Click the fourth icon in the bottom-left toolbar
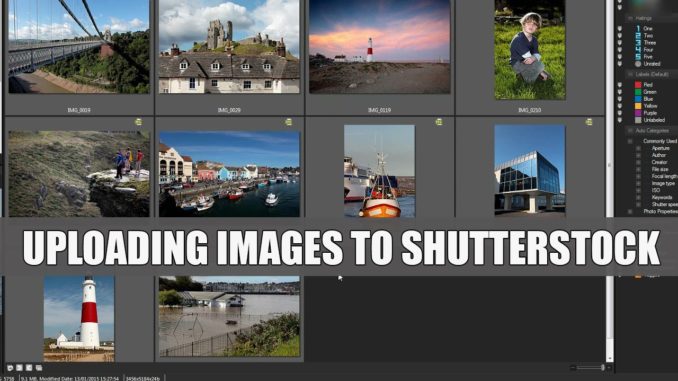The height and width of the screenshot is (381, 678). coord(38,368)
